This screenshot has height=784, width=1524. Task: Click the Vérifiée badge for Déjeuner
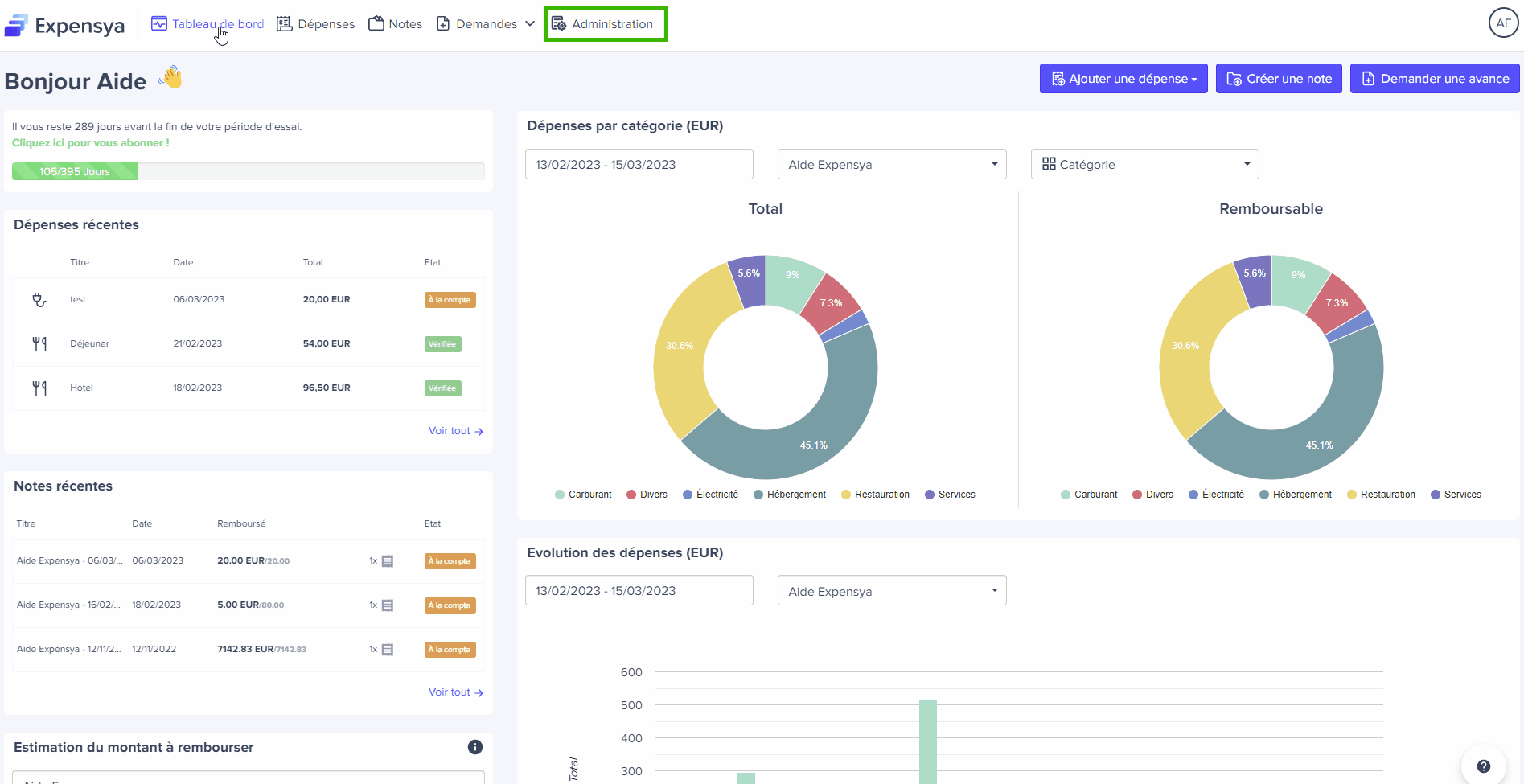[442, 344]
